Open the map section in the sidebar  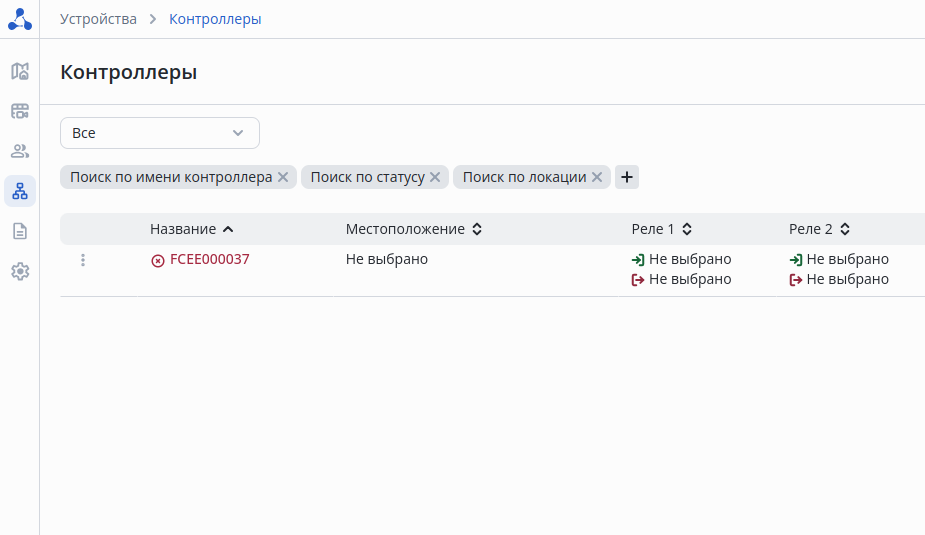click(20, 71)
